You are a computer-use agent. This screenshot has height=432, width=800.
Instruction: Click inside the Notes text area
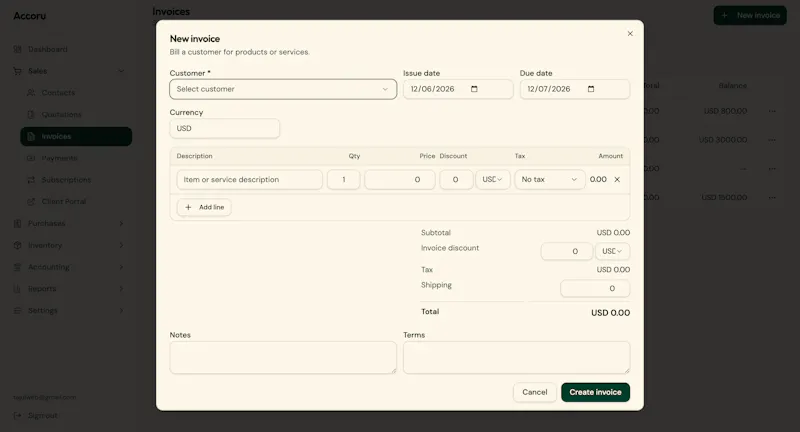(x=283, y=358)
